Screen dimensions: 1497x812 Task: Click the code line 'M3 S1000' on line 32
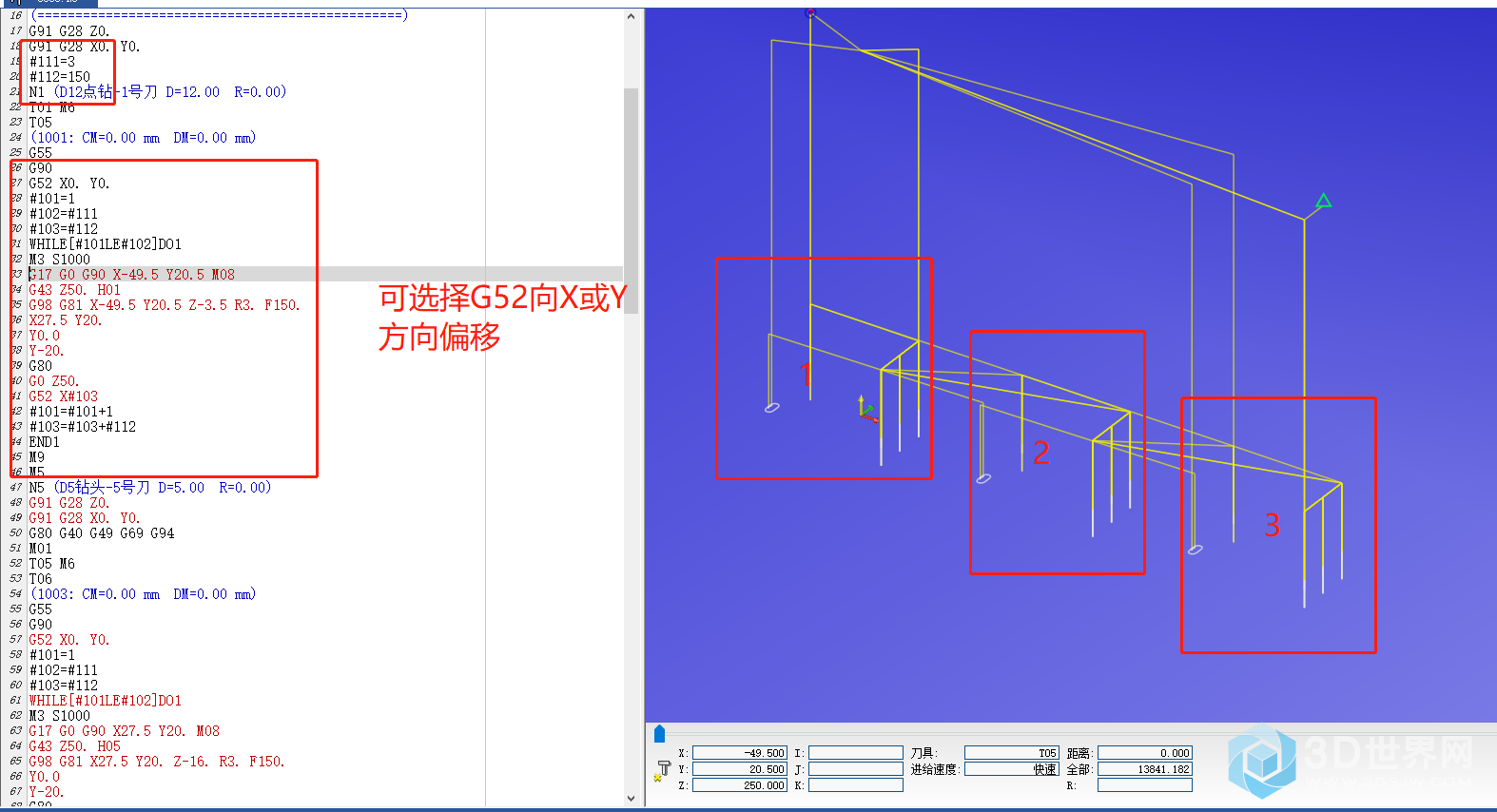coord(59,260)
